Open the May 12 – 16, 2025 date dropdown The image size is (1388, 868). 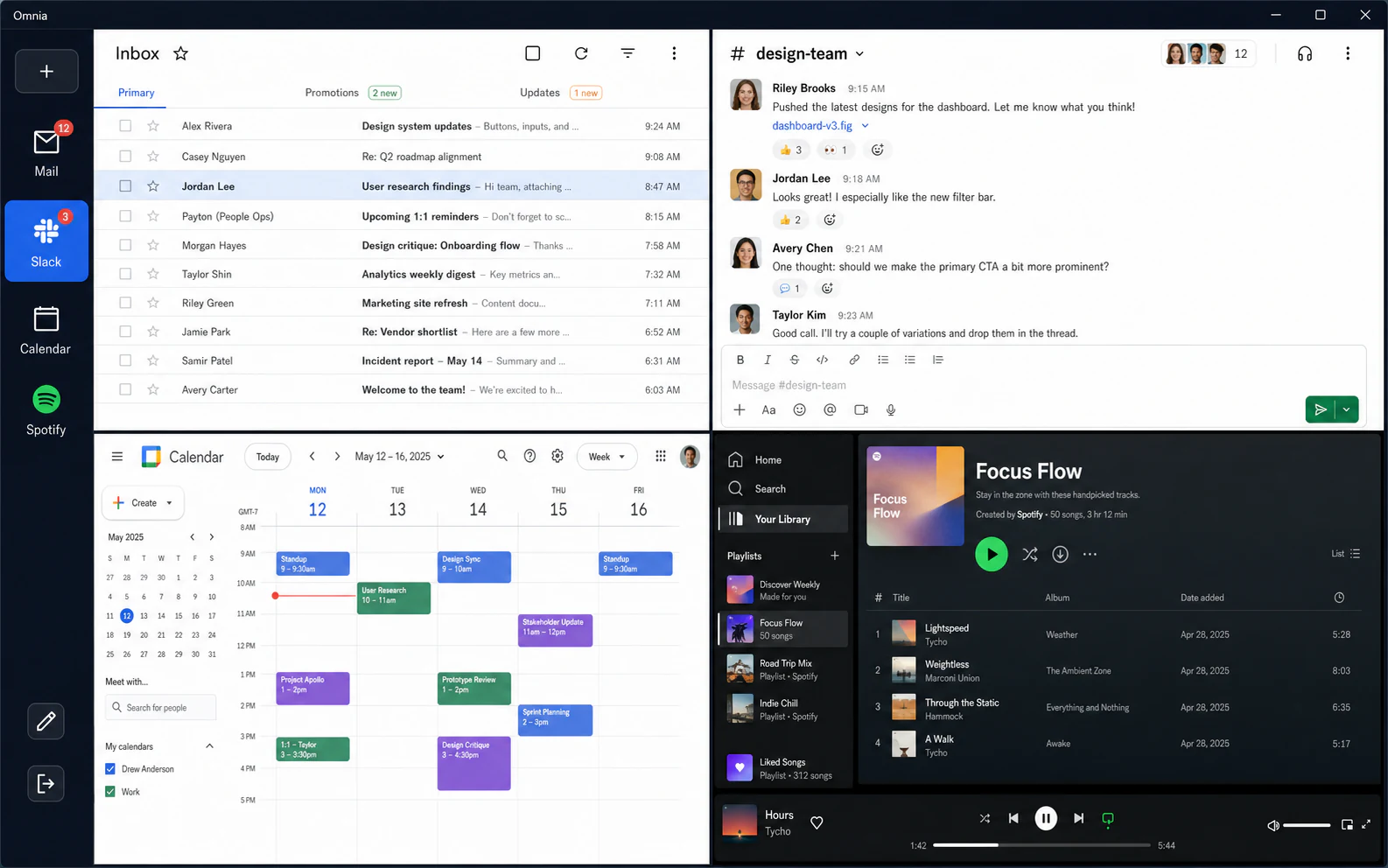pos(400,457)
